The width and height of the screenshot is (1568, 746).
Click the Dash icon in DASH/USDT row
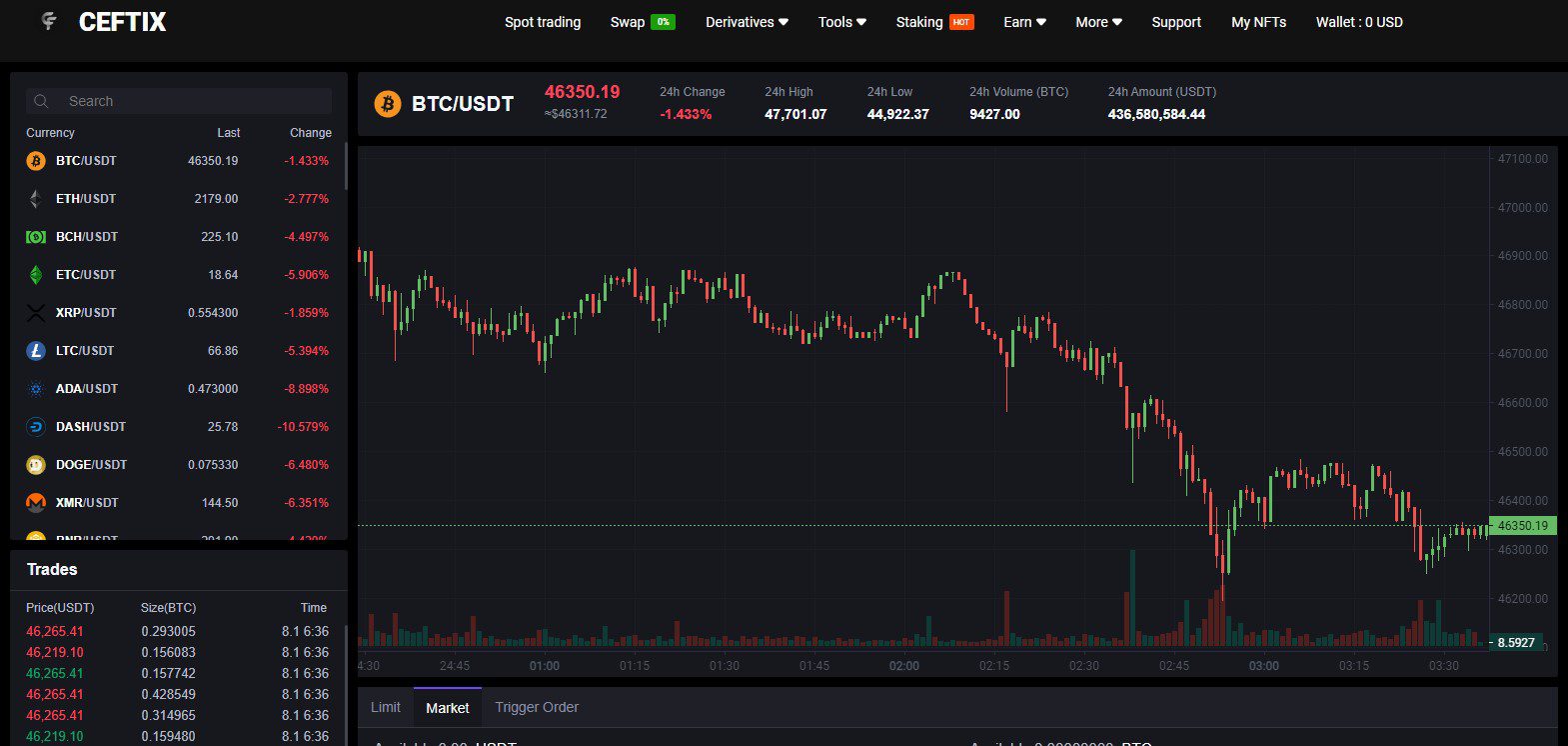pyautogui.click(x=36, y=427)
